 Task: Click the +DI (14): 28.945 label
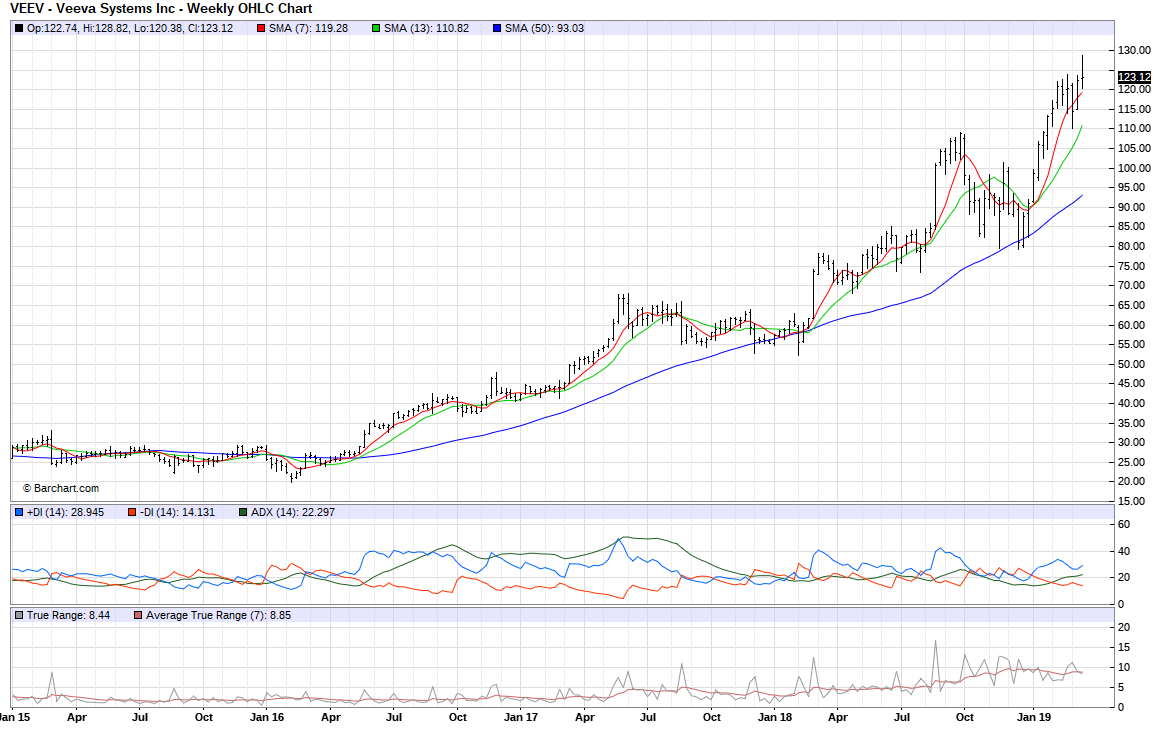[x=66, y=512]
